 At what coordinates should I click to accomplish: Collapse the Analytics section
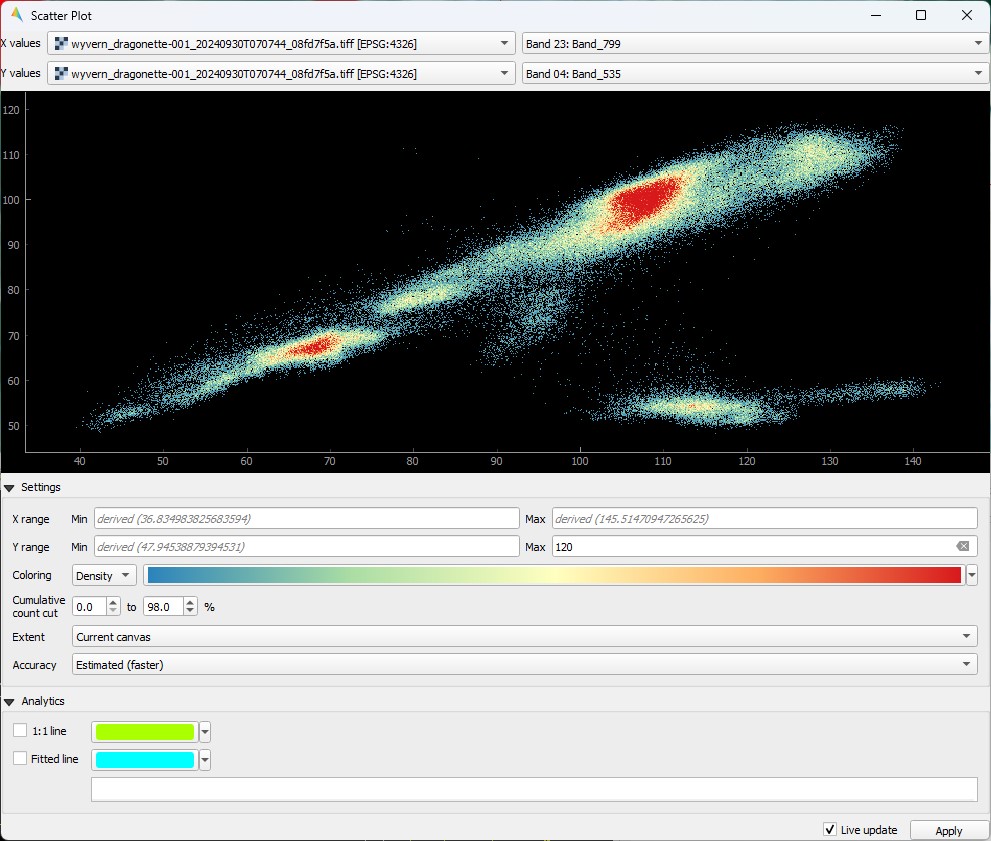click(x=10, y=702)
